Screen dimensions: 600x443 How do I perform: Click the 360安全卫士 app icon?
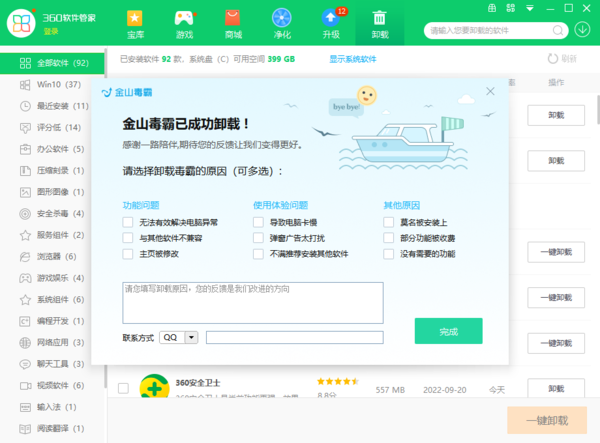tap(155, 386)
